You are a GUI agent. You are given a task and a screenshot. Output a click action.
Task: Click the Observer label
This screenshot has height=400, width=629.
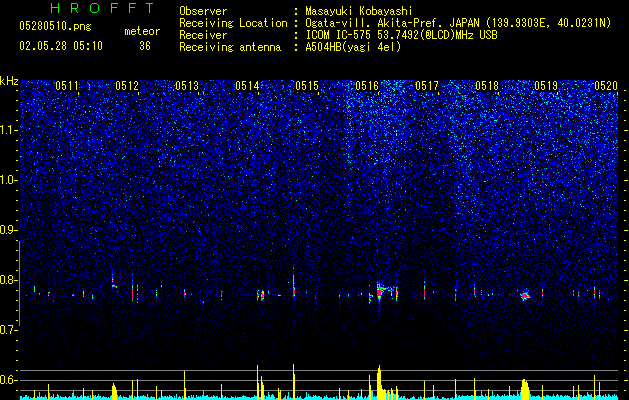click(203, 11)
